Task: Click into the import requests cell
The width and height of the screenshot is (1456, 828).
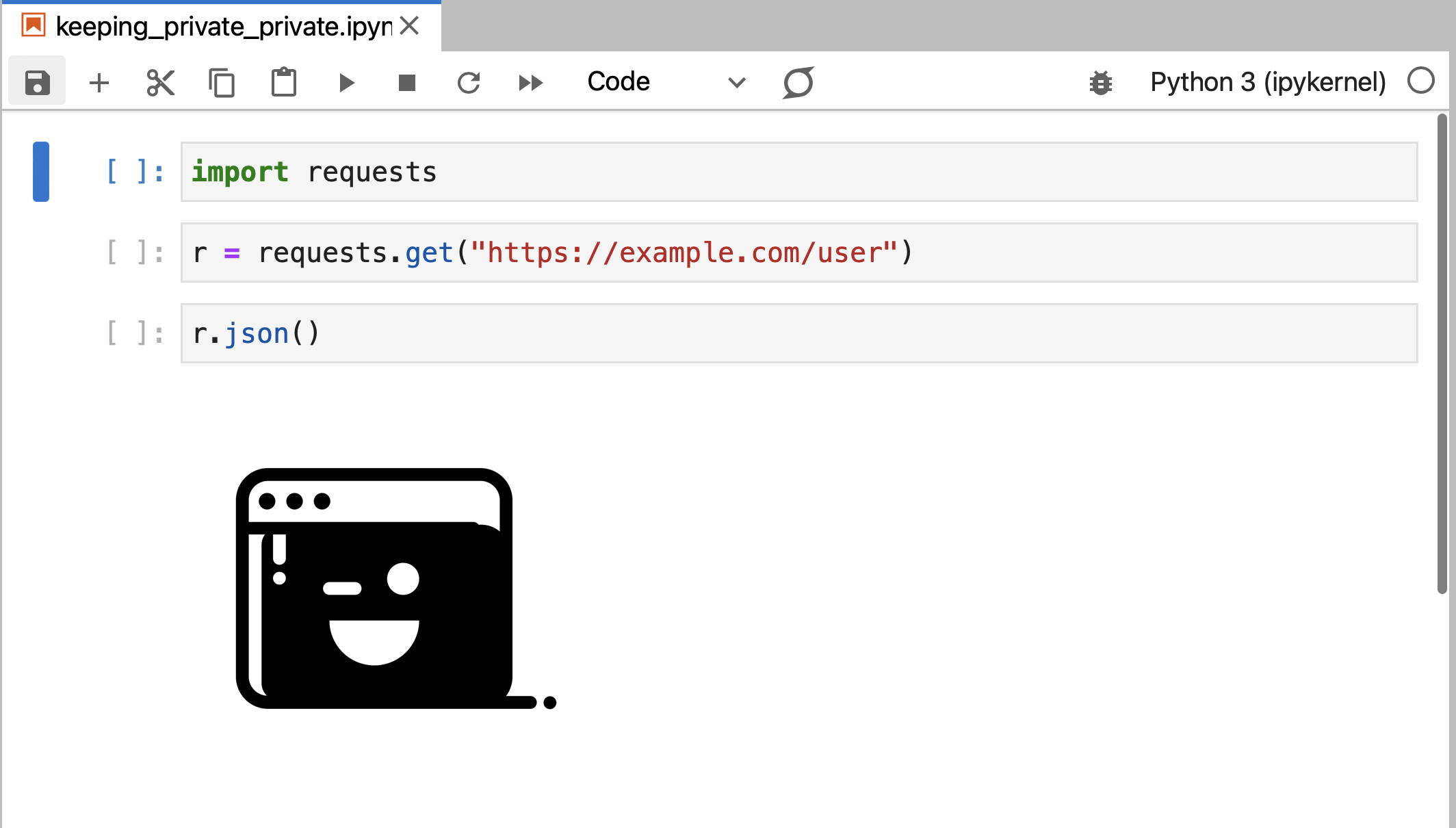Action: [x=799, y=172]
